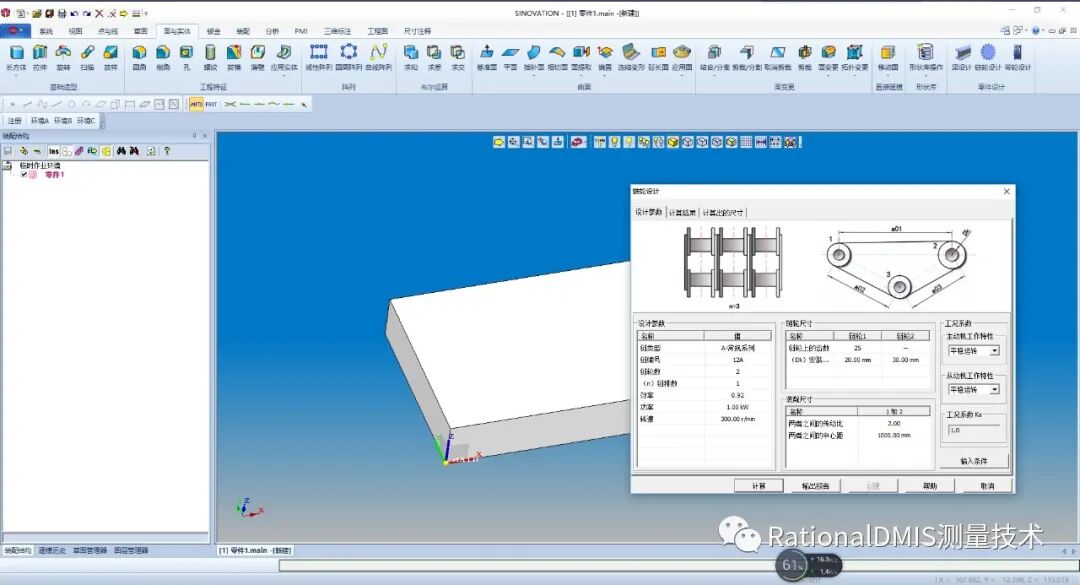The image size is (1080, 585).
Task: Create a 基准面 datum plane
Action: tap(487, 57)
